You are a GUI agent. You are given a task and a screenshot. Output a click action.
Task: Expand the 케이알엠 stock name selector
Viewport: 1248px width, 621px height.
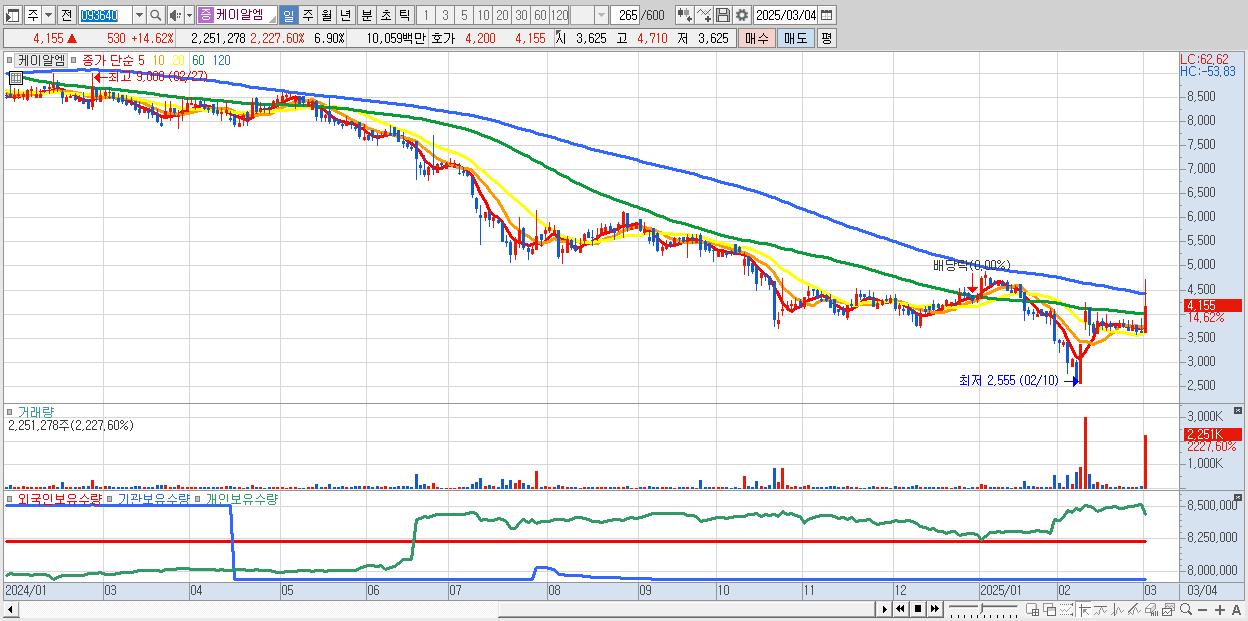pyautogui.click(x=237, y=15)
